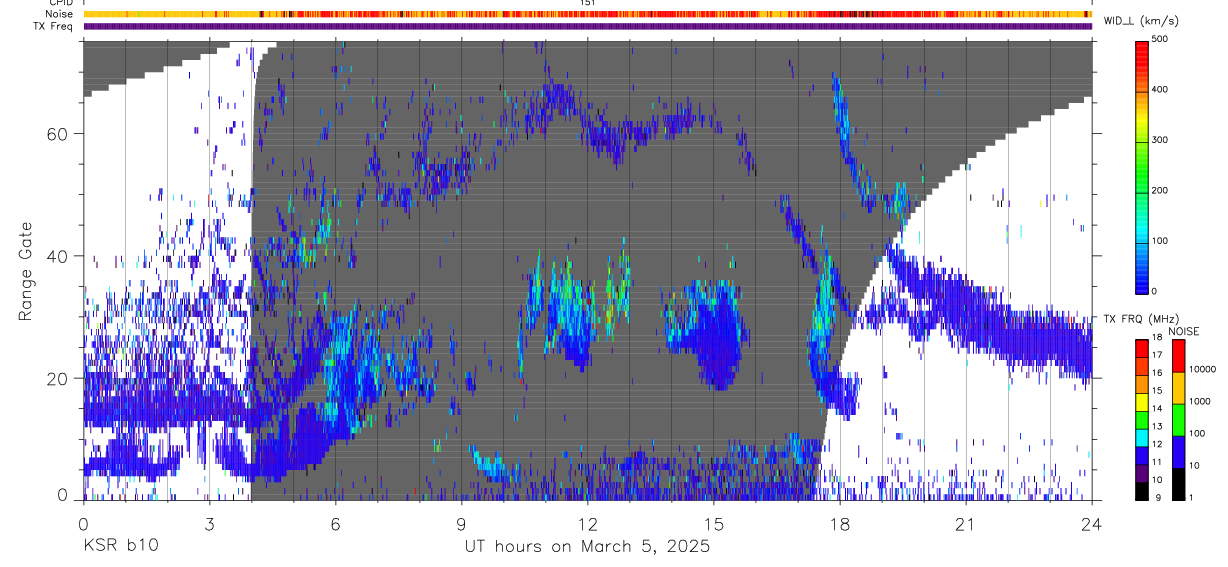This screenshot has height=567, width=1228.
Task: Click the '151' CPID value label
Action: click(x=587, y=3)
